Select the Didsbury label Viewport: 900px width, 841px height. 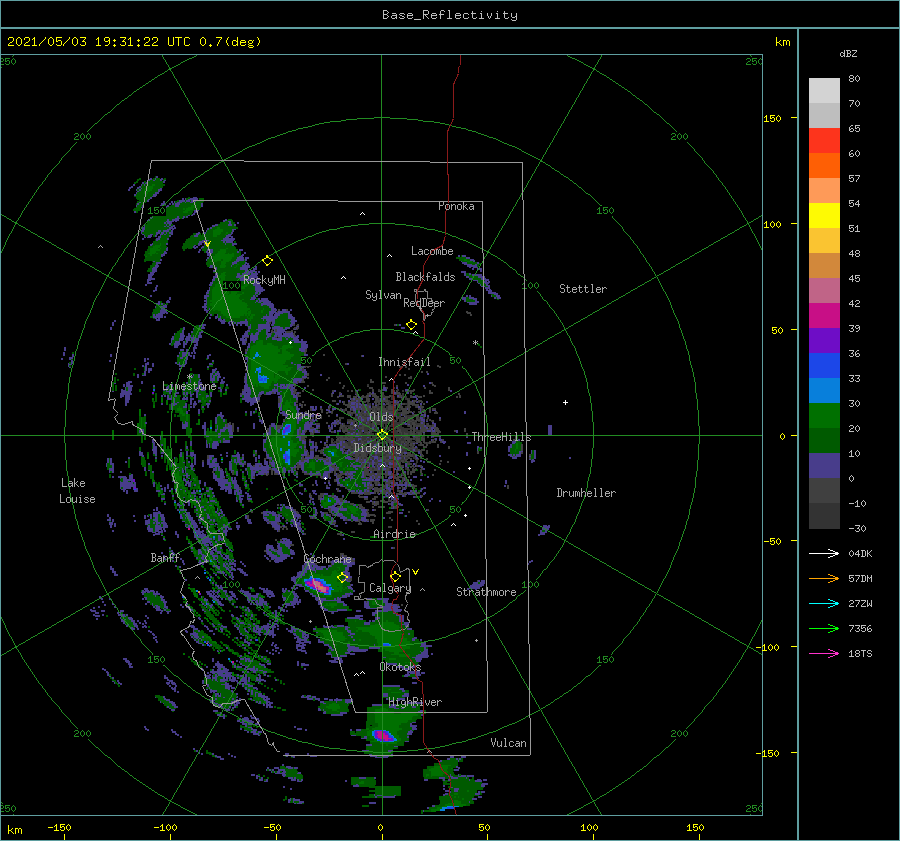point(378,448)
